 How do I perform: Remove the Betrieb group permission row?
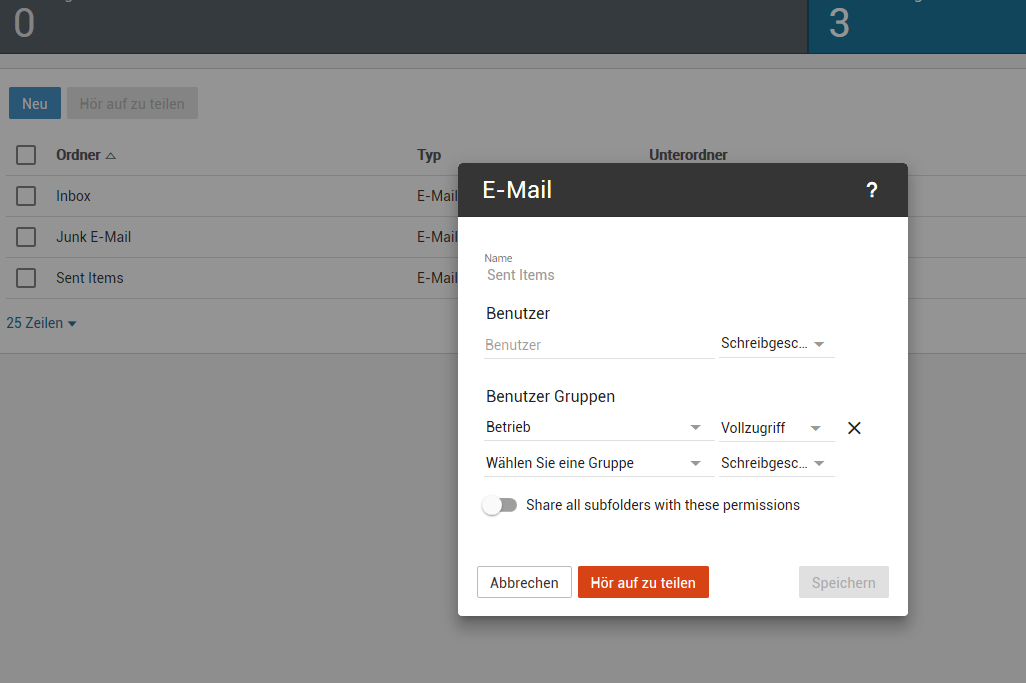(x=854, y=428)
